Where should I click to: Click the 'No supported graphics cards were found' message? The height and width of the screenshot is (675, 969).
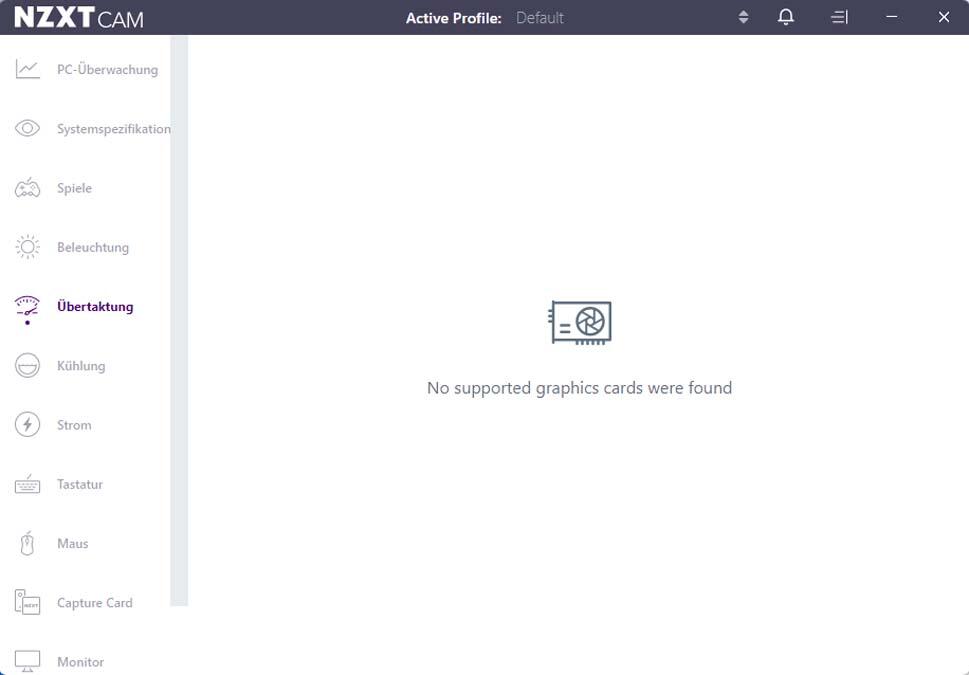point(580,388)
